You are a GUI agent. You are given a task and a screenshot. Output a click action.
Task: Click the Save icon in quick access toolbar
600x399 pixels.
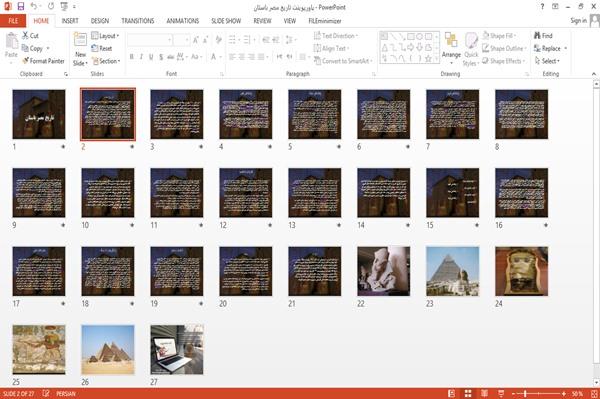pos(21,6)
